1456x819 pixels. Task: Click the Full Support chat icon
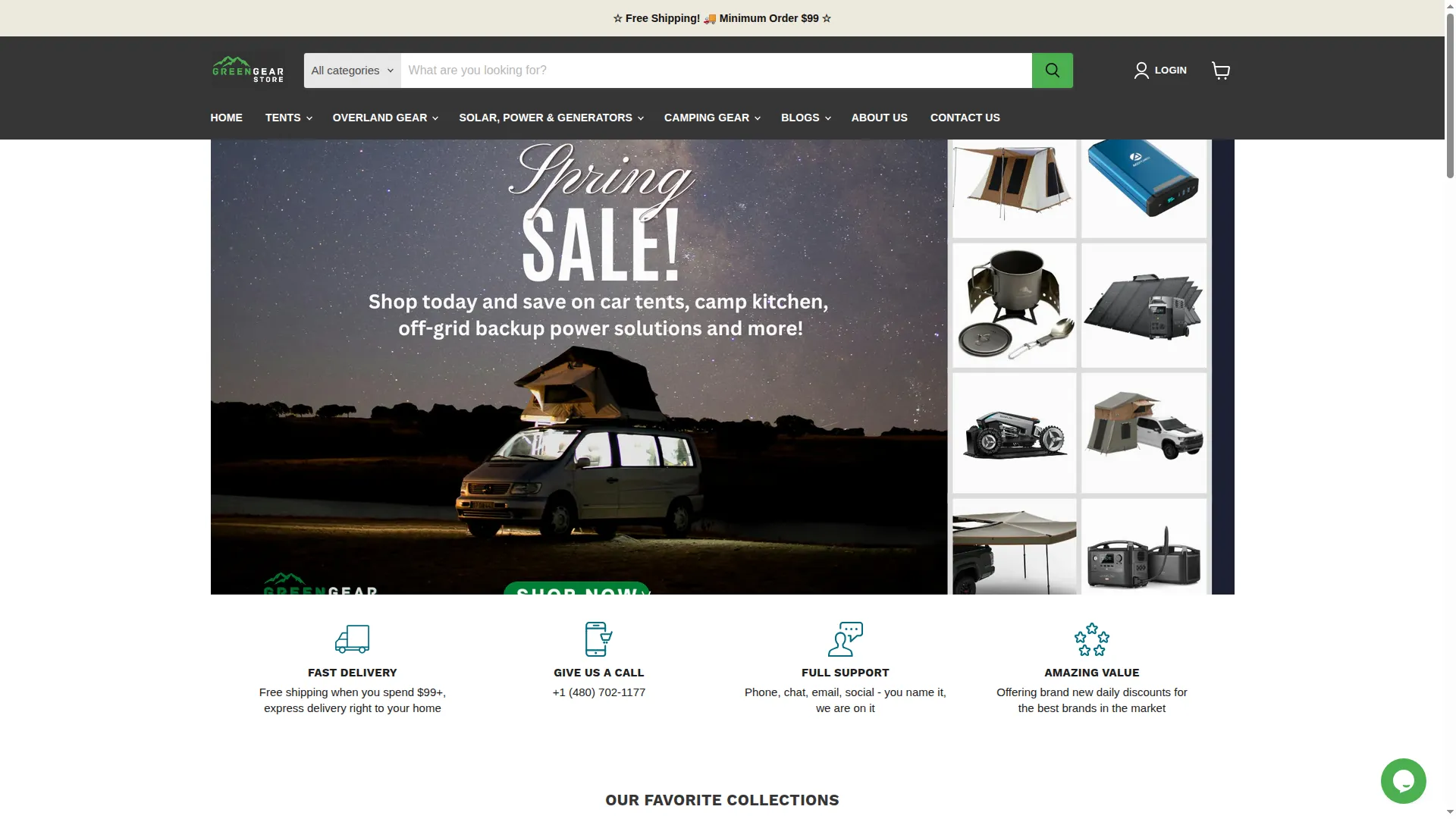pyautogui.click(x=845, y=639)
